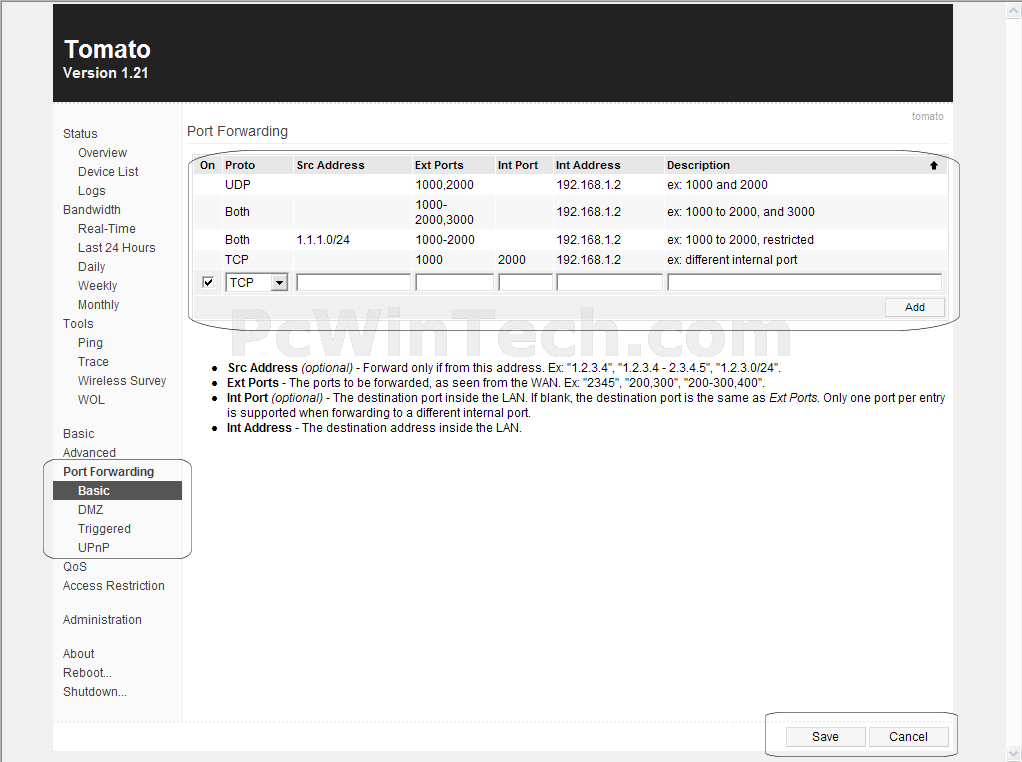Select Last 24 Hours bandwidth view
1022x762 pixels.
point(117,248)
